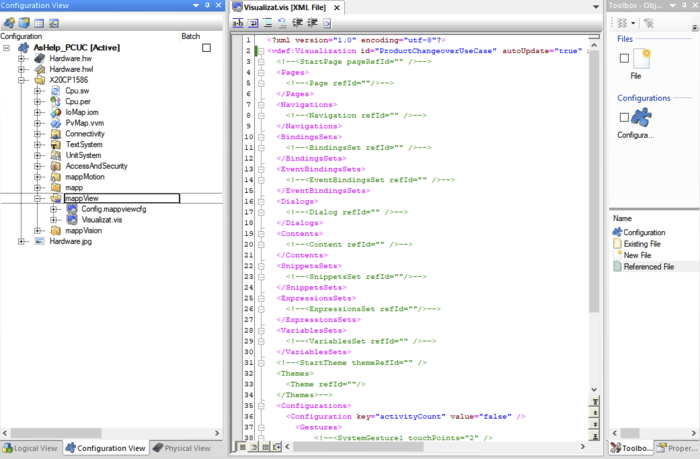Pin the Configuration View panel
The height and width of the screenshot is (459, 700).
[207, 5]
